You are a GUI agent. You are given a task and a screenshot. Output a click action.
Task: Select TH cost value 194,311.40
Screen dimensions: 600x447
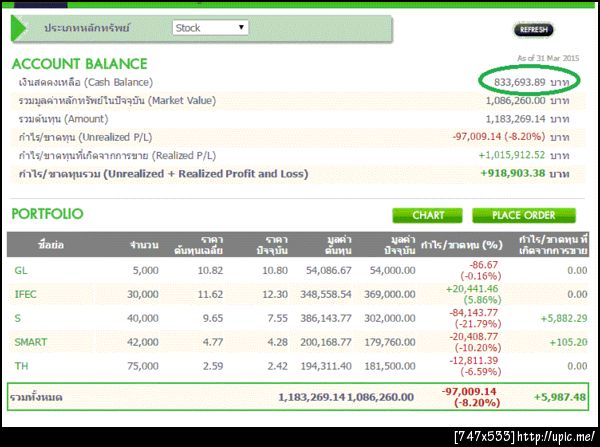[x=326, y=366]
